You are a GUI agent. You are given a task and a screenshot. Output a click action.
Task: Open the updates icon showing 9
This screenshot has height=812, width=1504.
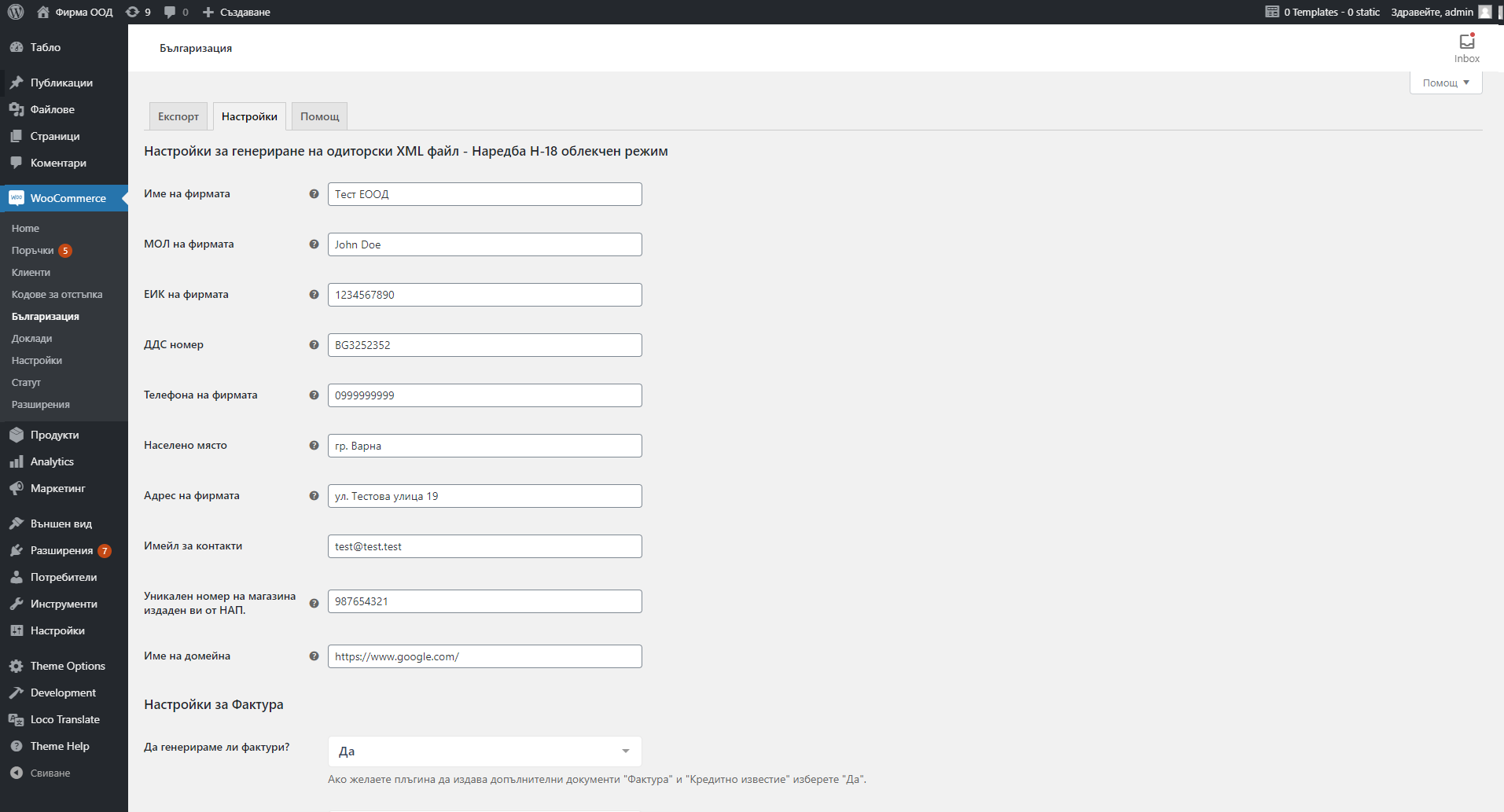click(x=138, y=12)
